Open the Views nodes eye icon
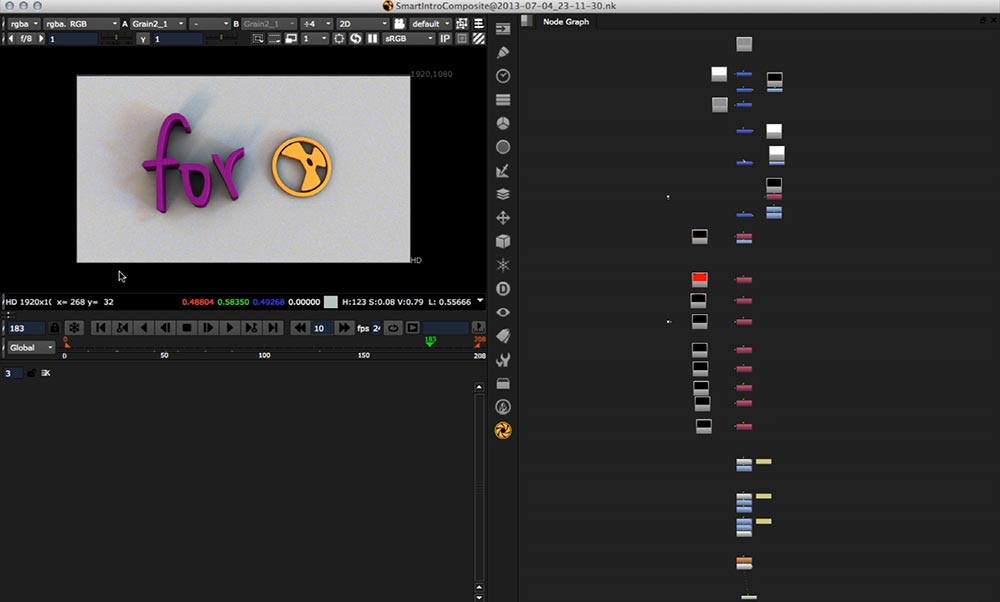Viewport: 1000px width, 602px height. click(x=503, y=312)
